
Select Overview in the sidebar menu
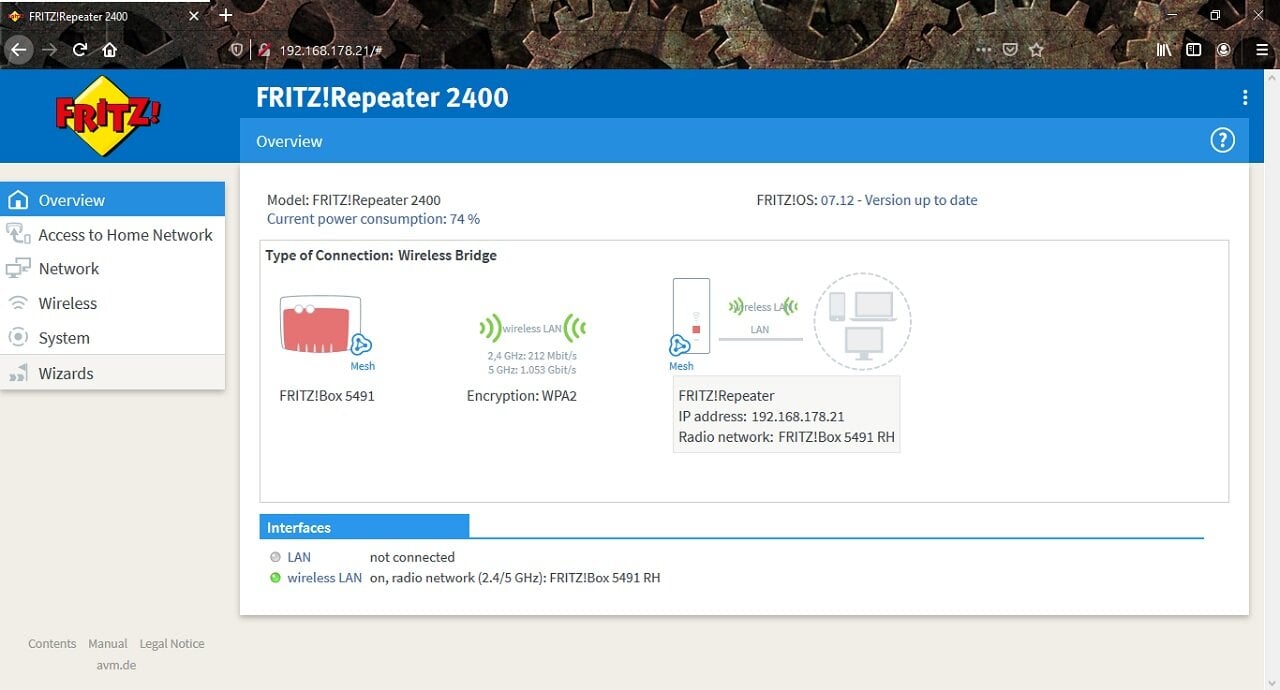click(112, 200)
